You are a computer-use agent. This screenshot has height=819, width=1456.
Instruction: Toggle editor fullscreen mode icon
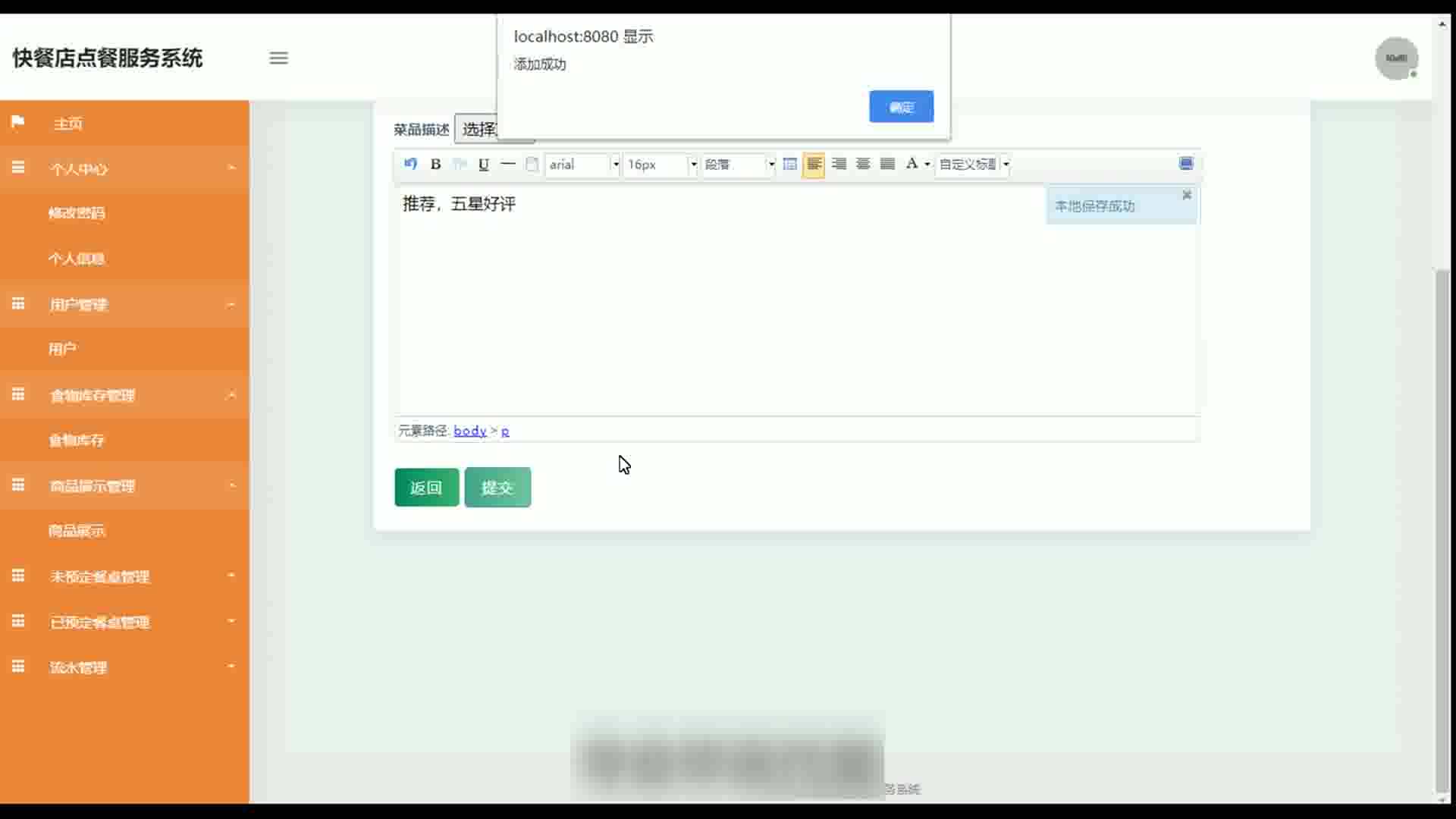click(x=1186, y=164)
